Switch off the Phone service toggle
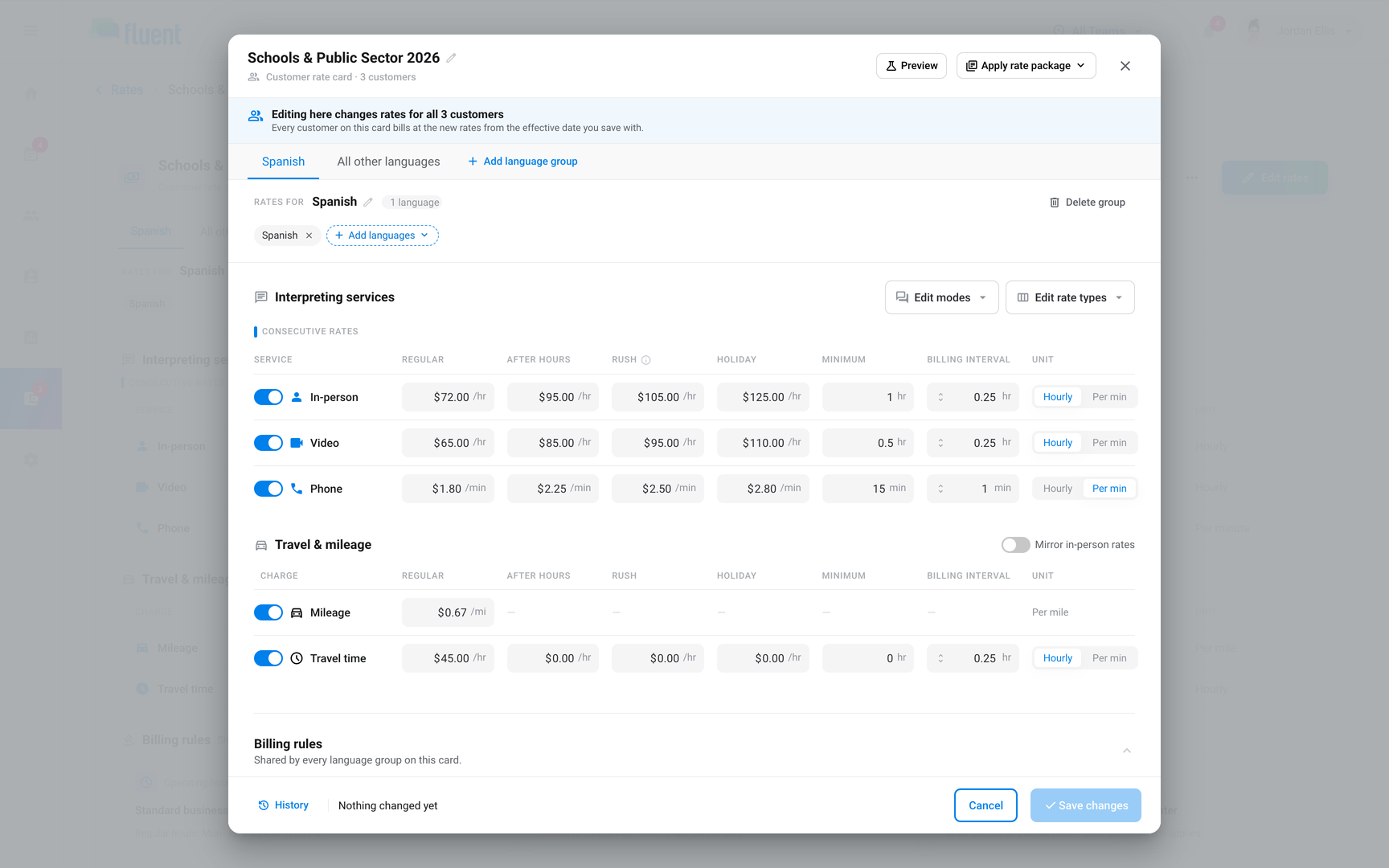The width and height of the screenshot is (1389, 868). (268, 489)
